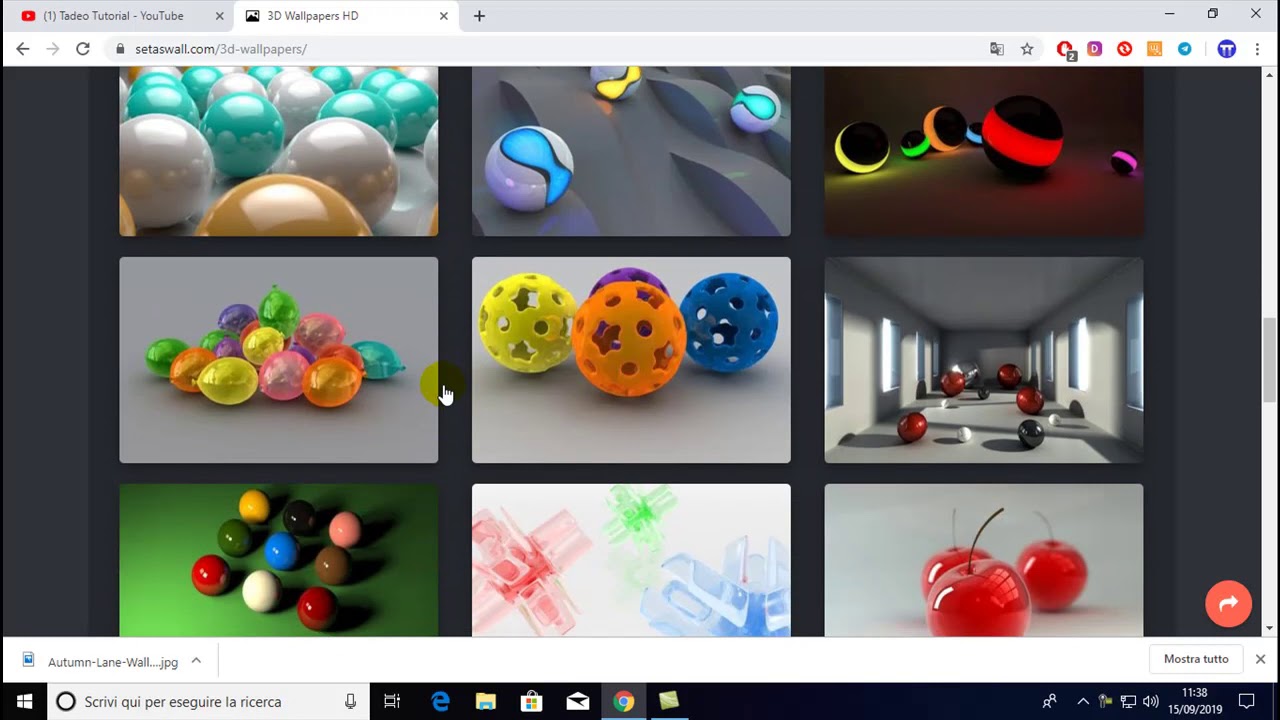Close the Tadeo Tutorial YouTube tab
The height and width of the screenshot is (720, 1280).
click(219, 16)
